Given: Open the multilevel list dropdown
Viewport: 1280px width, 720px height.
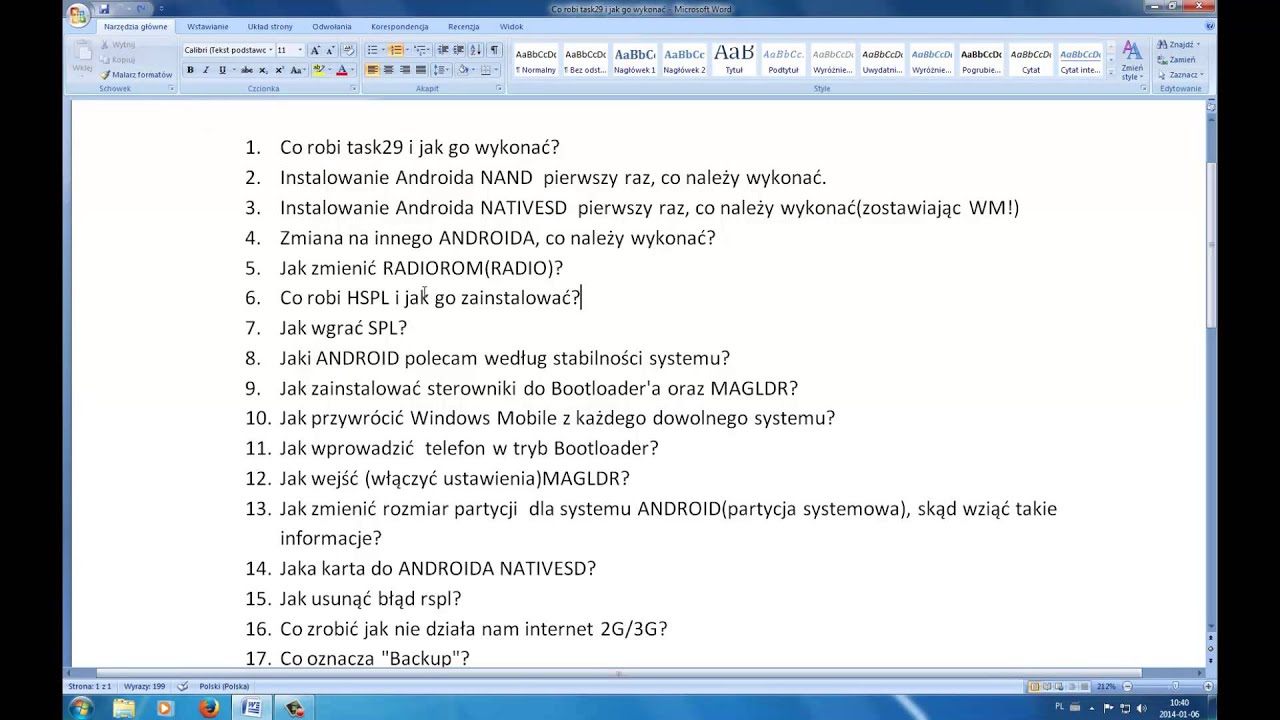Looking at the screenshot, I should coord(421,50).
